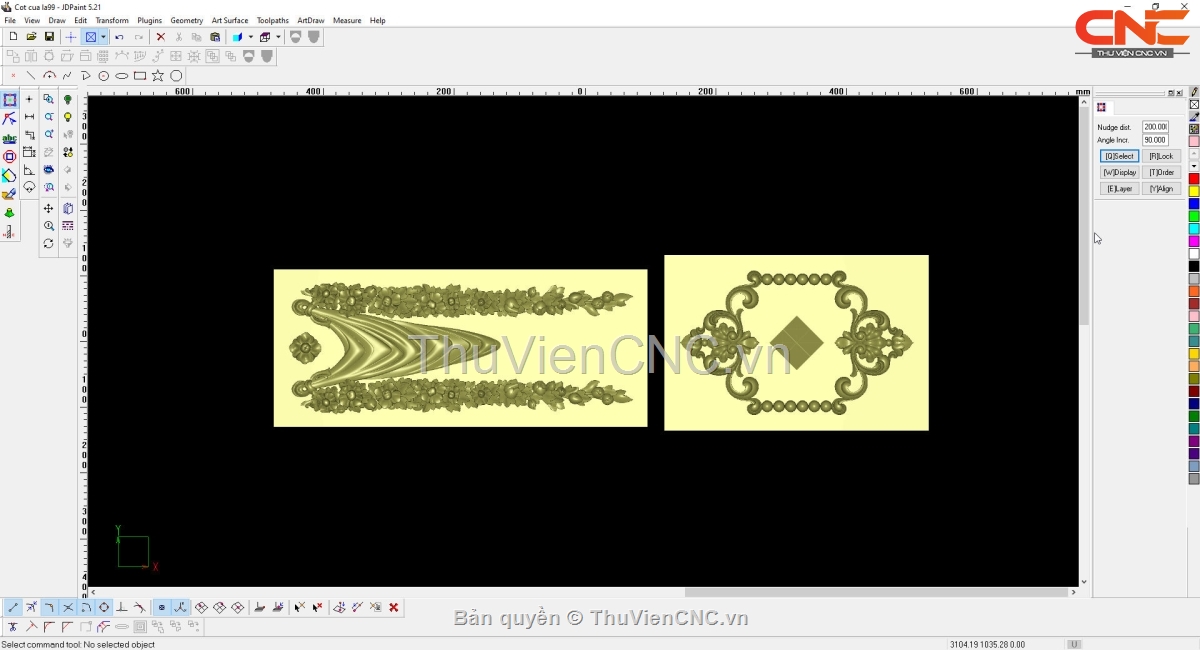The height and width of the screenshot is (650, 1200).
Task: Select the rectangle drawing tool
Action: click(x=140, y=76)
